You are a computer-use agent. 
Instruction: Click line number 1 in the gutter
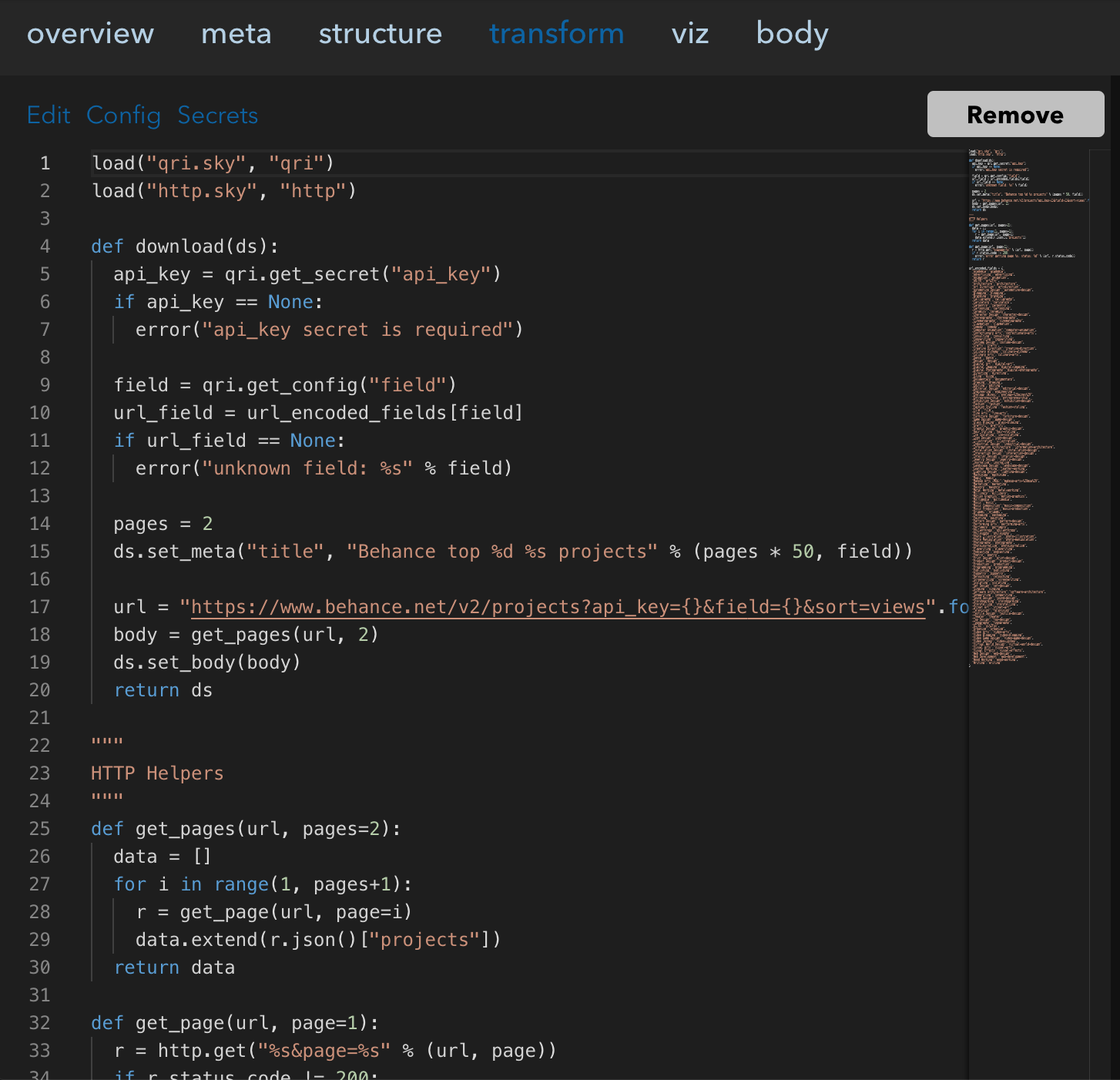45,163
